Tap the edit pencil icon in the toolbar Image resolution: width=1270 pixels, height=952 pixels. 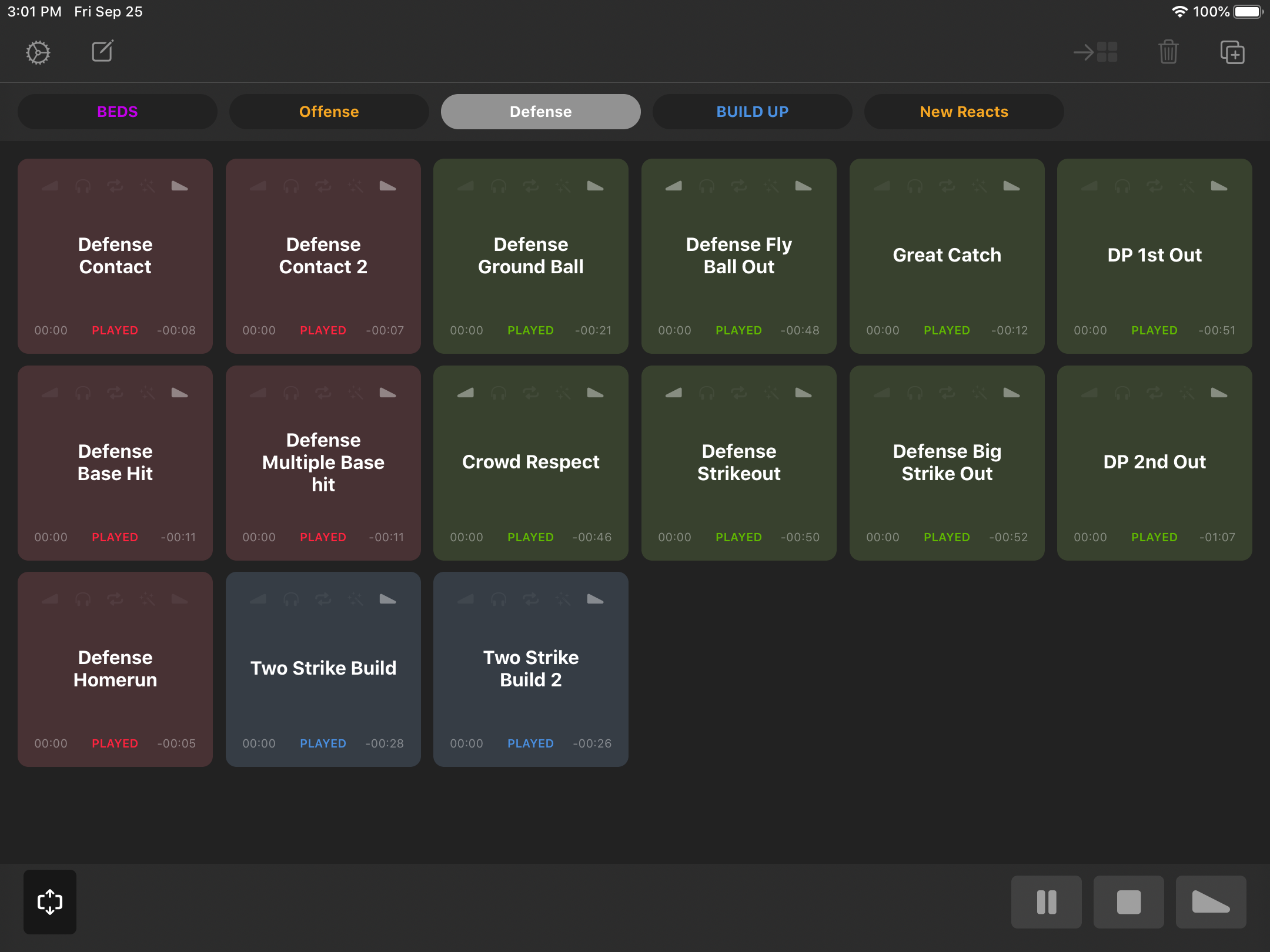(102, 51)
